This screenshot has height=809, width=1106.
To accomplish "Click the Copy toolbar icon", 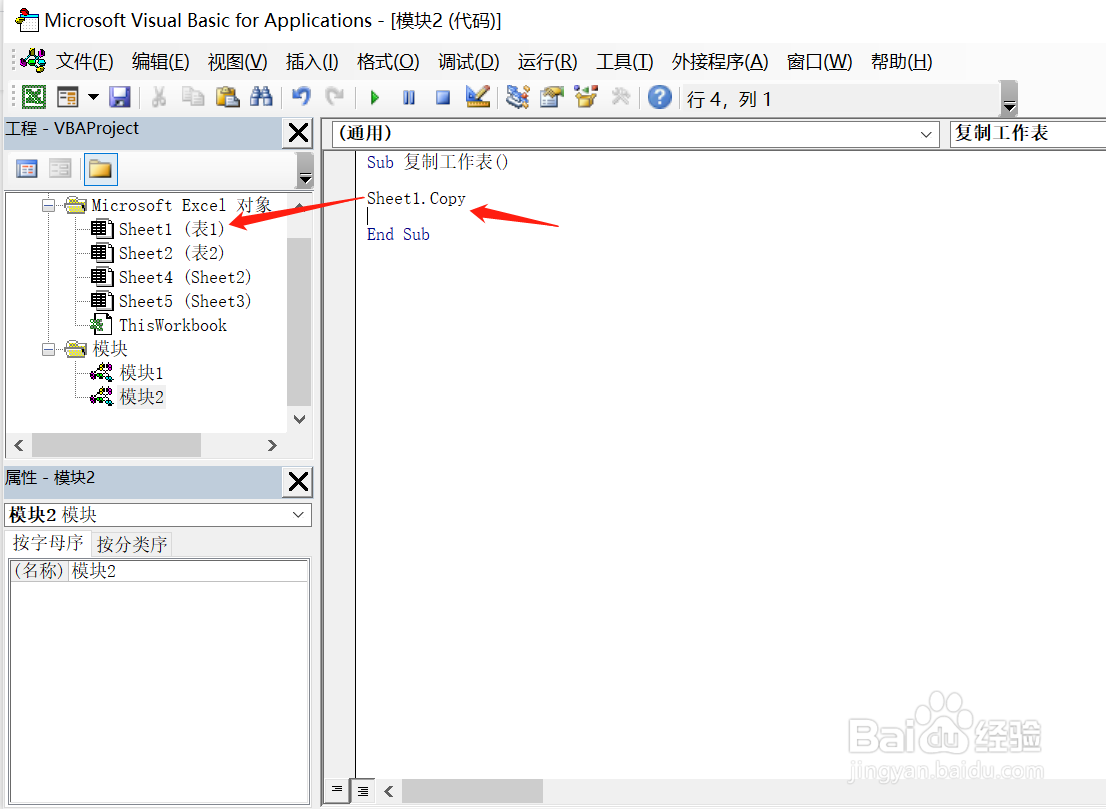I will pyautogui.click(x=193, y=97).
